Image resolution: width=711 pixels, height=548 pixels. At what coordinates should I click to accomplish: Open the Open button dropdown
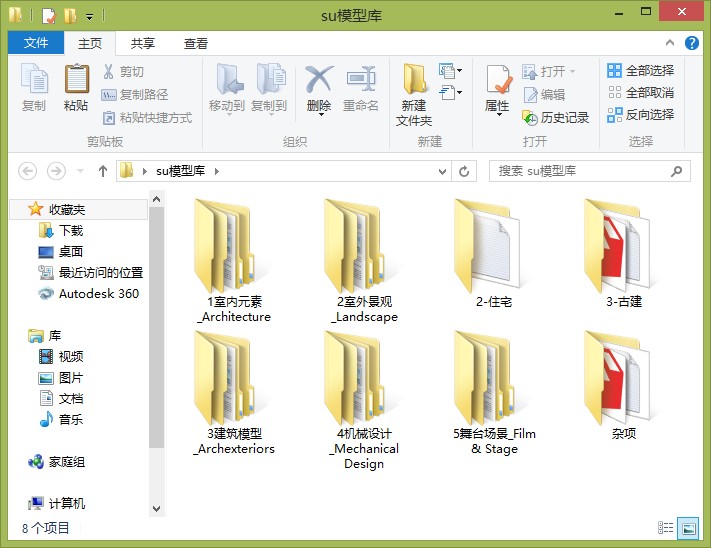(x=572, y=71)
